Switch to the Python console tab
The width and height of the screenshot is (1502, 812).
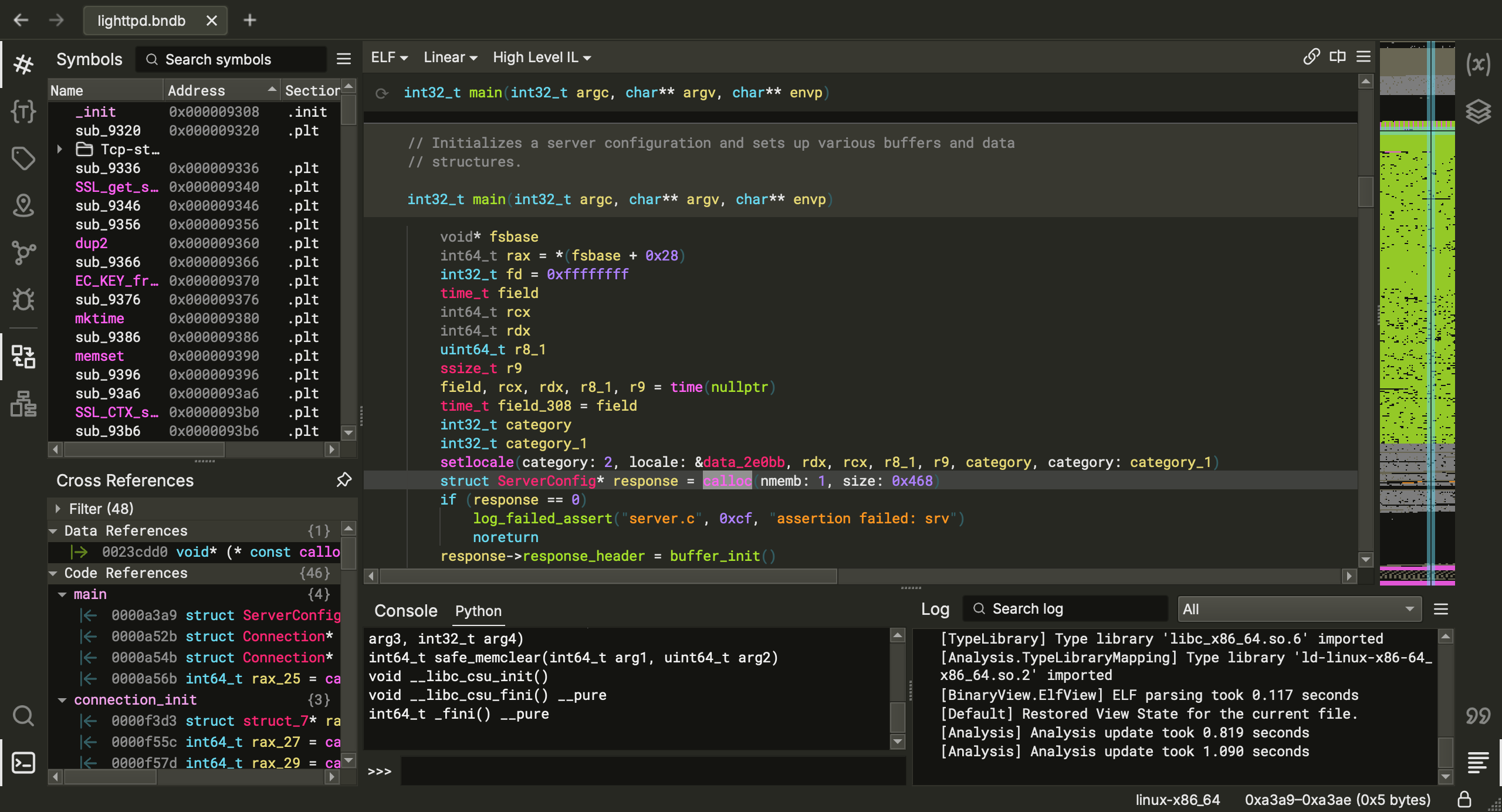pos(478,611)
